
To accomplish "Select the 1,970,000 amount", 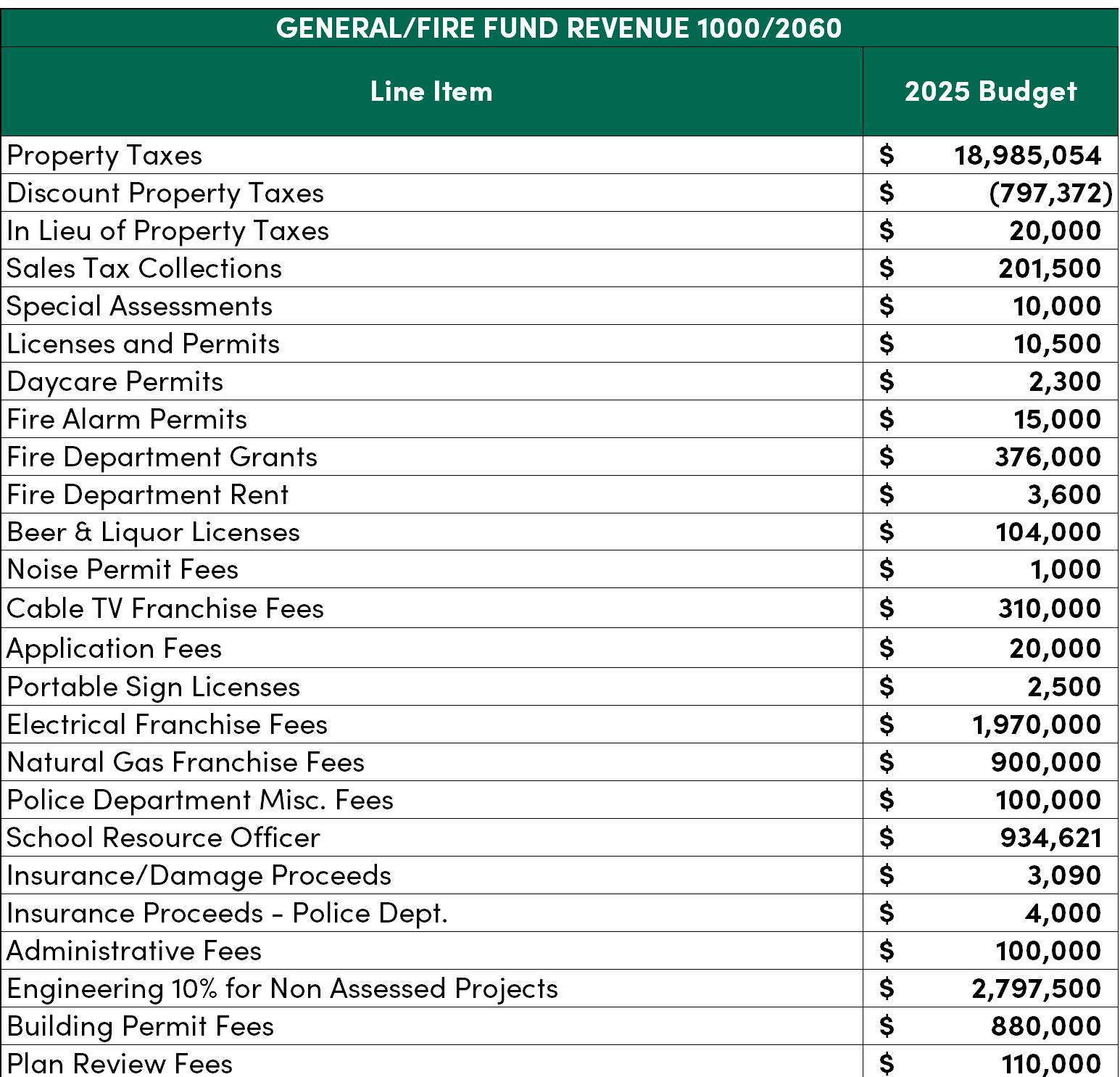I will point(1037,725).
